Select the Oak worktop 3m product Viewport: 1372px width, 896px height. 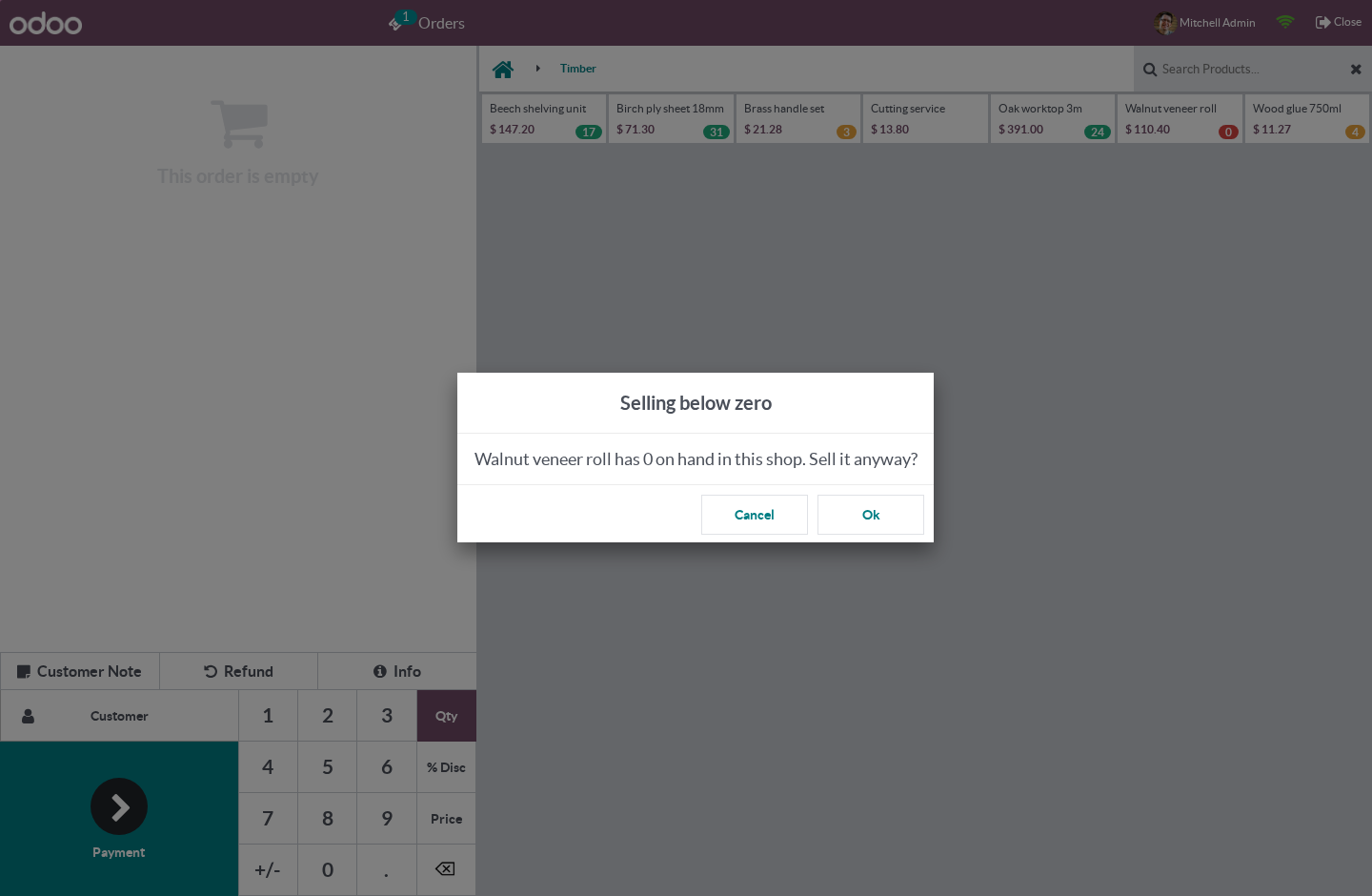point(1053,118)
